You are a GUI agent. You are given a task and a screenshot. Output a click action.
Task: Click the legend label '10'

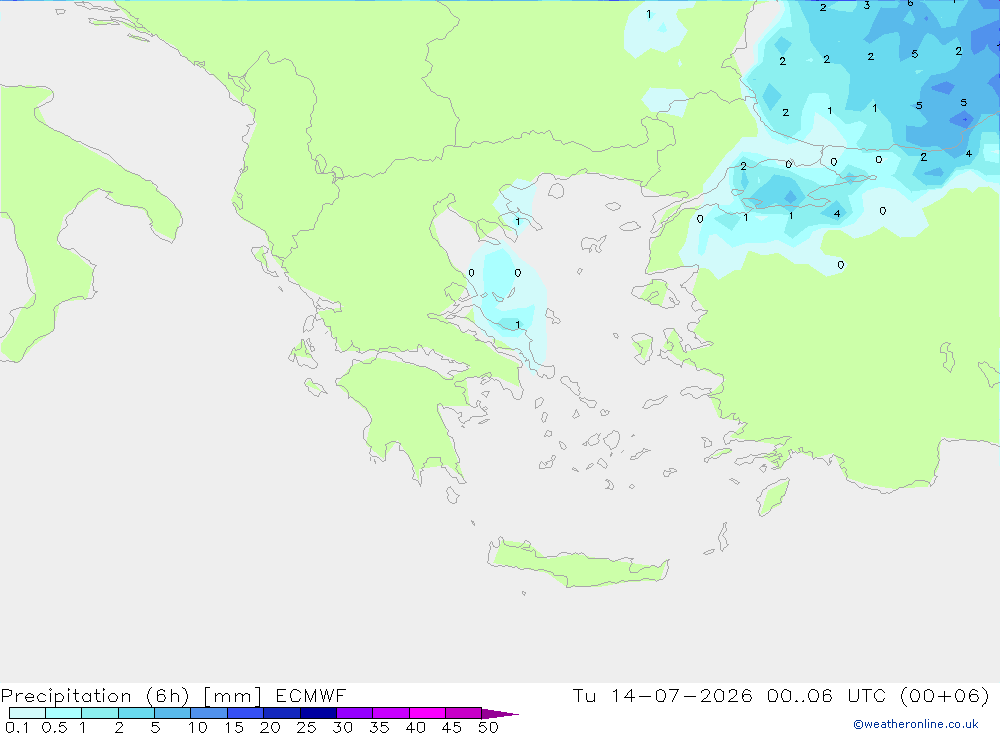(x=198, y=727)
